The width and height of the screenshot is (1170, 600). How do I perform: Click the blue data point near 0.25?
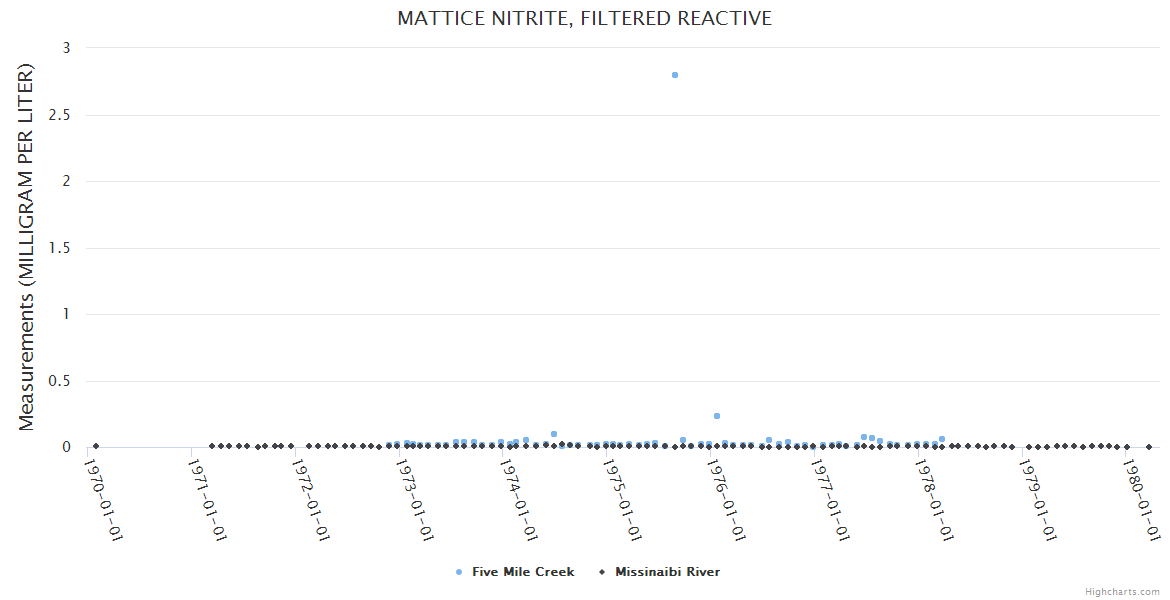coord(717,416)
